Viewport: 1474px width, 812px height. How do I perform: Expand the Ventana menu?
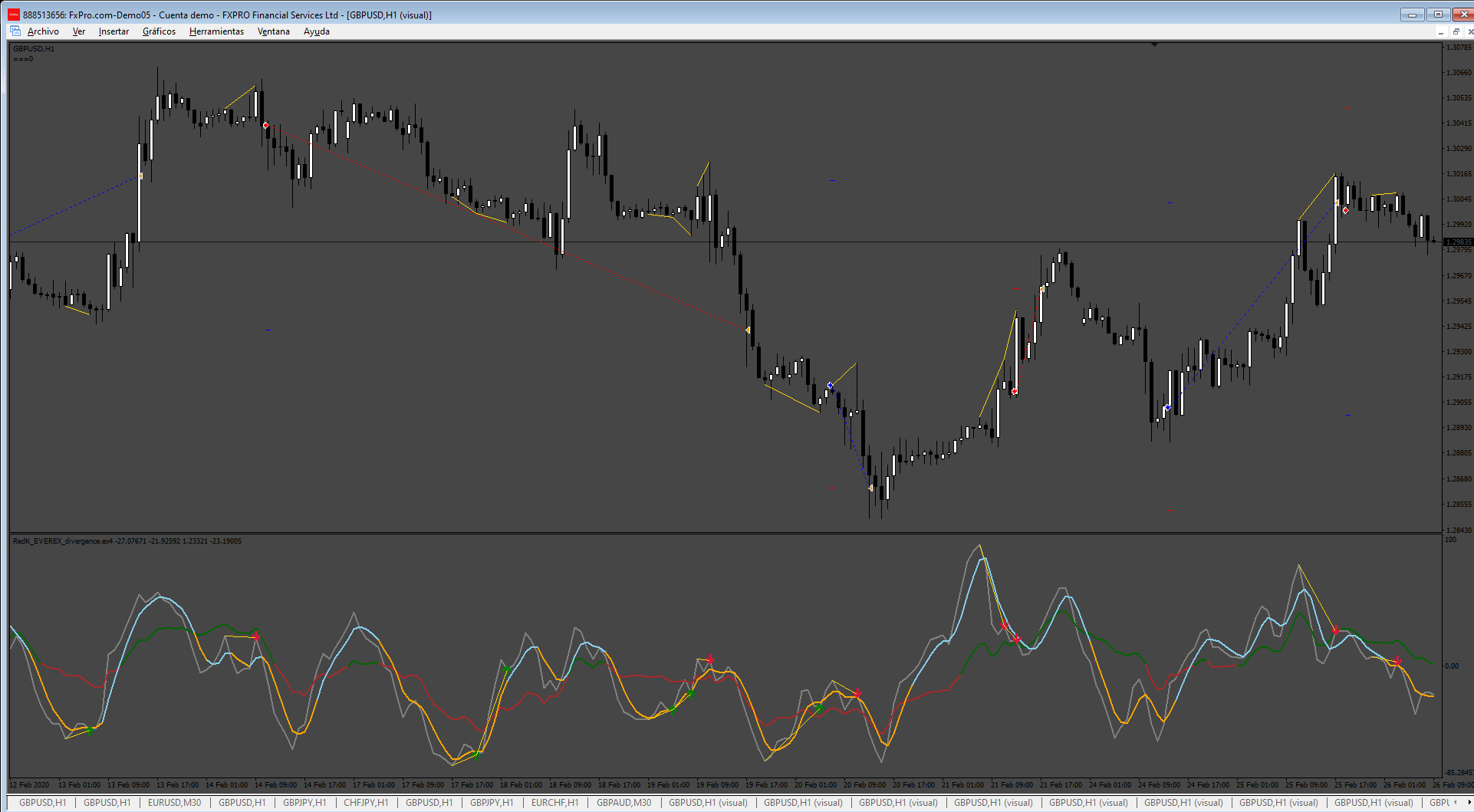pos(273,31)
